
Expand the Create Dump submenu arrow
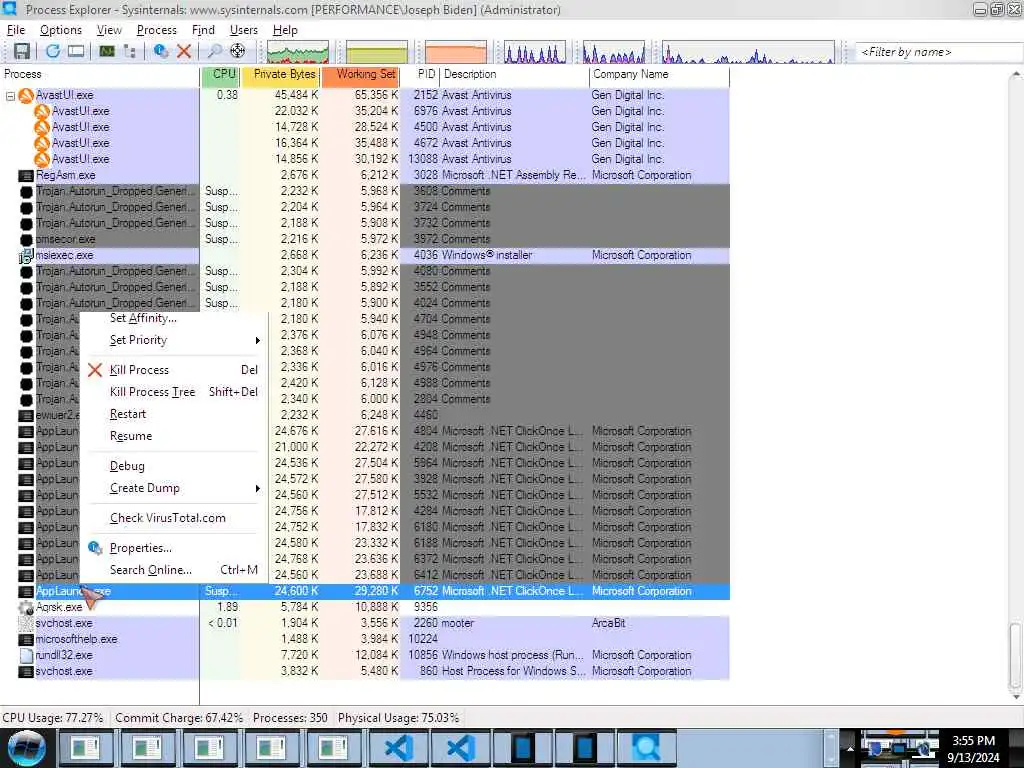coord(257,488)
